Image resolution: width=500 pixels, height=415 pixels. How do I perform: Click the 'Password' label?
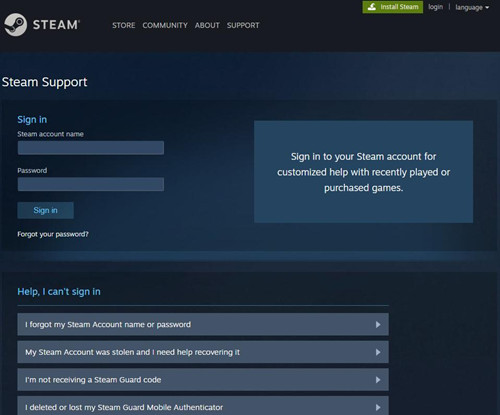coord(32,171)
